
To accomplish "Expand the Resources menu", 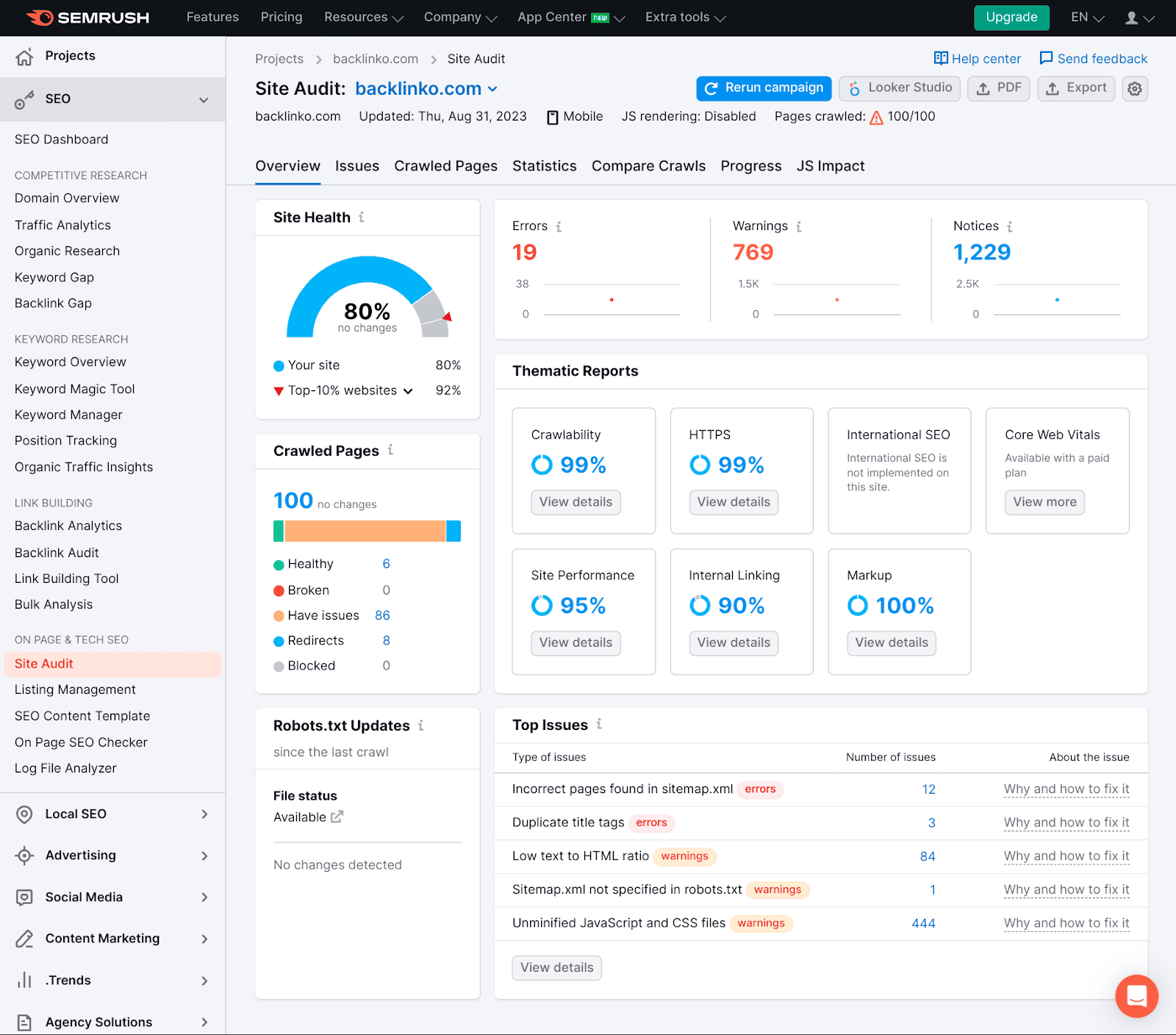I will (x=364, y=18).
